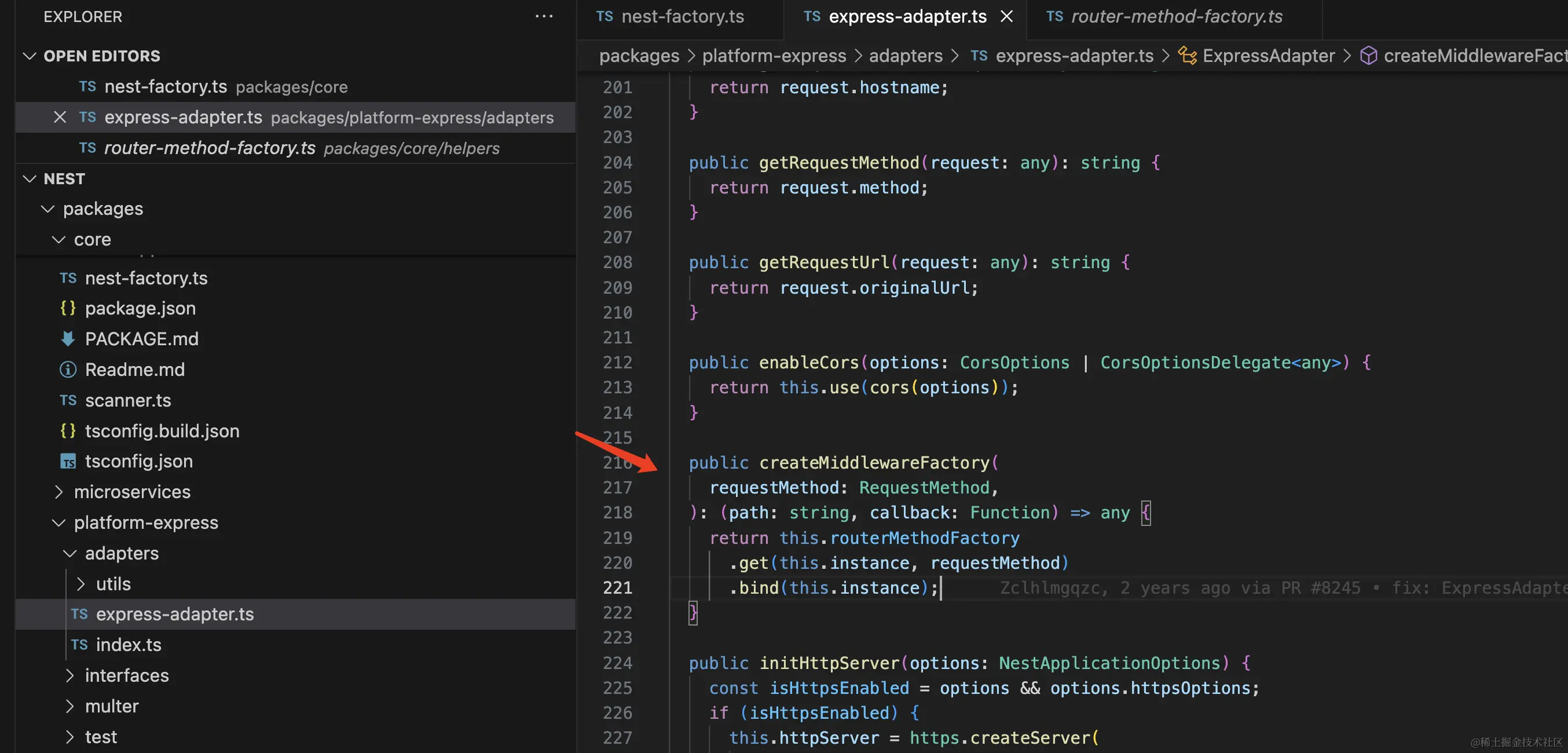Open tsconfig.json file icon

(x=68, y=462)
